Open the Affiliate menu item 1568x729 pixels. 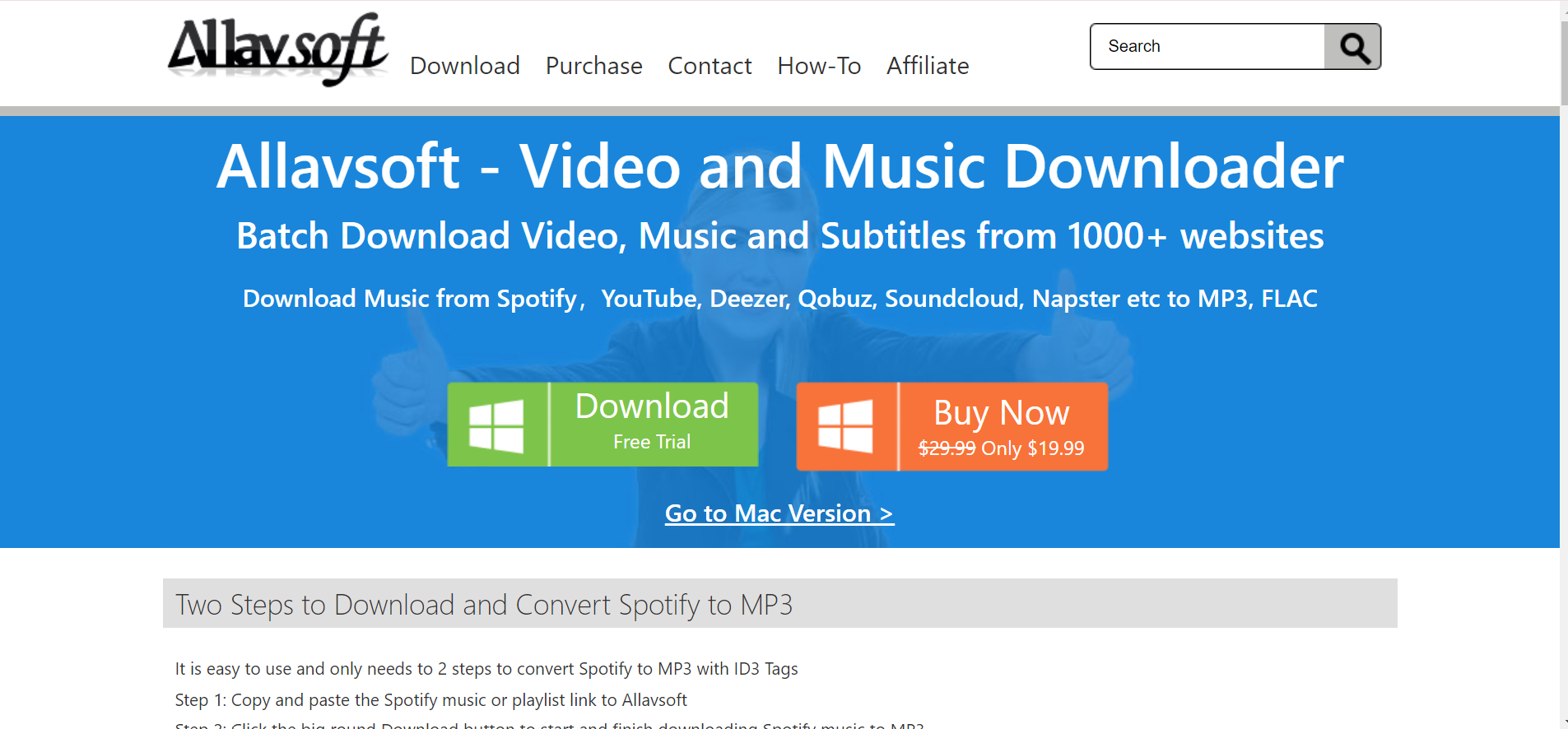pos(928,66)
